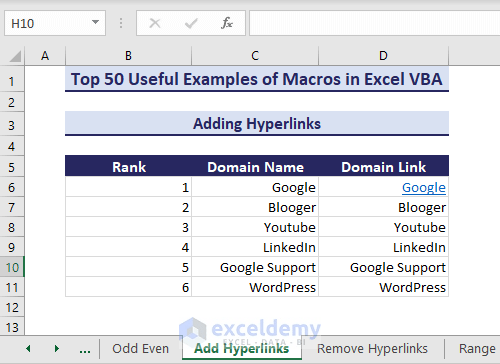Select row 8 header
This screenshot has width=500, height=364.
(x=12, y=227)
